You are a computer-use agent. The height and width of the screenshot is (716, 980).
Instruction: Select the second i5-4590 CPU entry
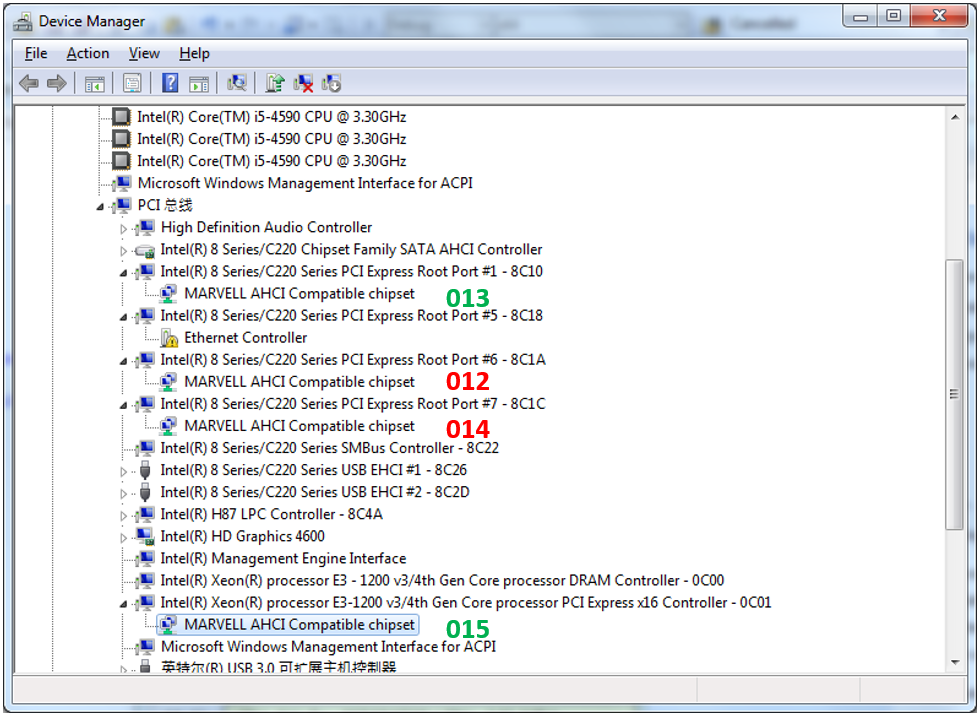271,139
